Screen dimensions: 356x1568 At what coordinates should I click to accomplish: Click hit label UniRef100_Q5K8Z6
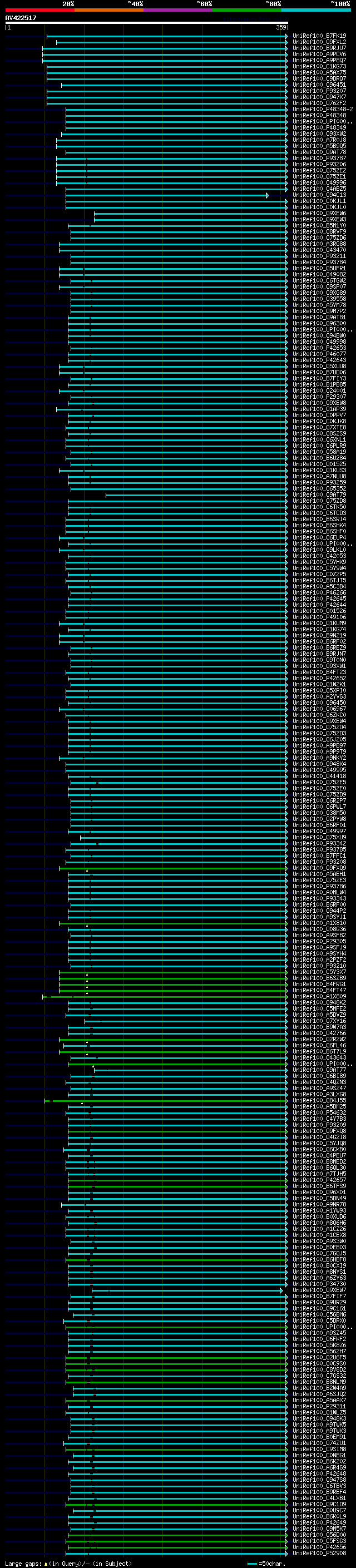click(x=319, y=1344)
